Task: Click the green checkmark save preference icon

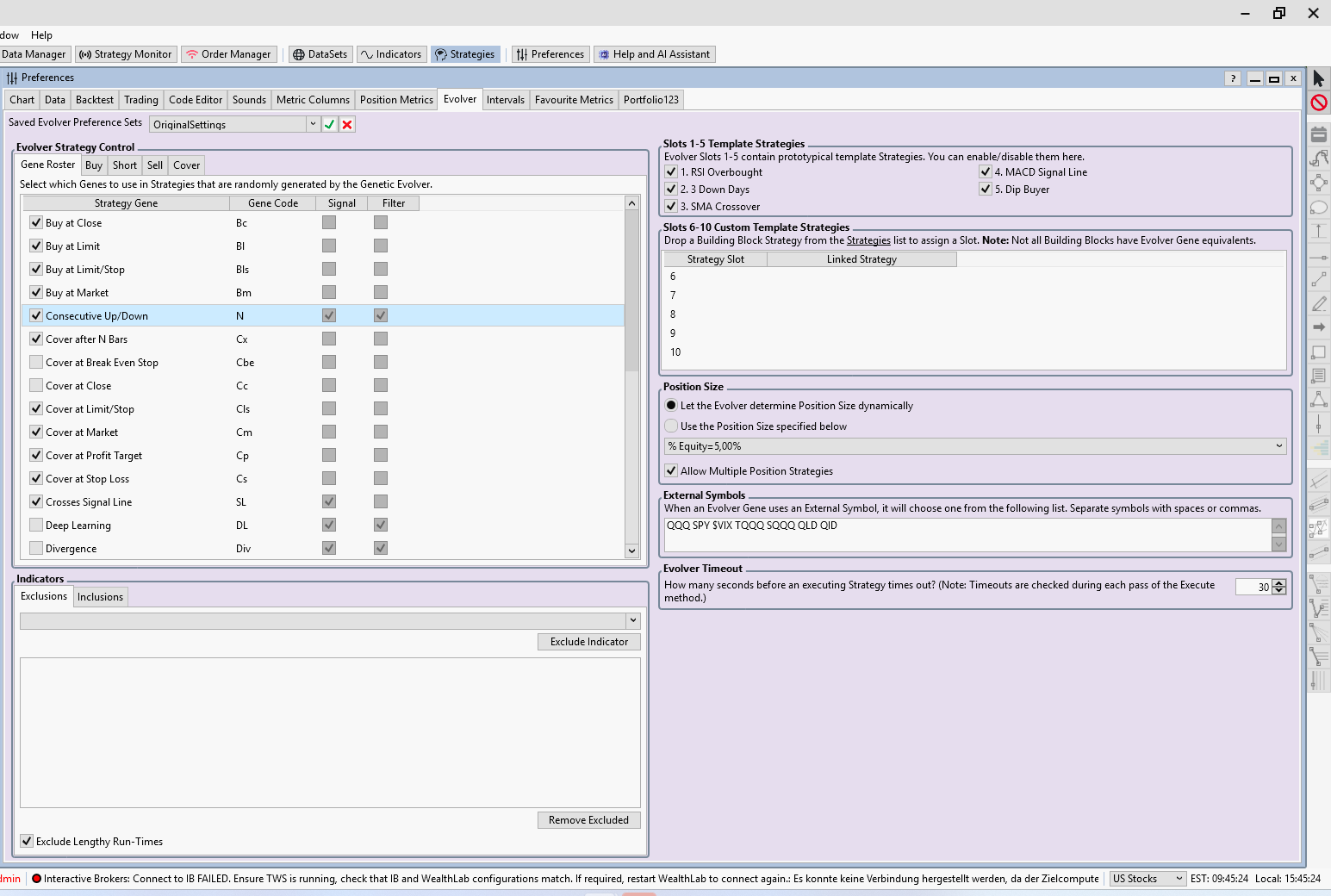Action: 330,124
